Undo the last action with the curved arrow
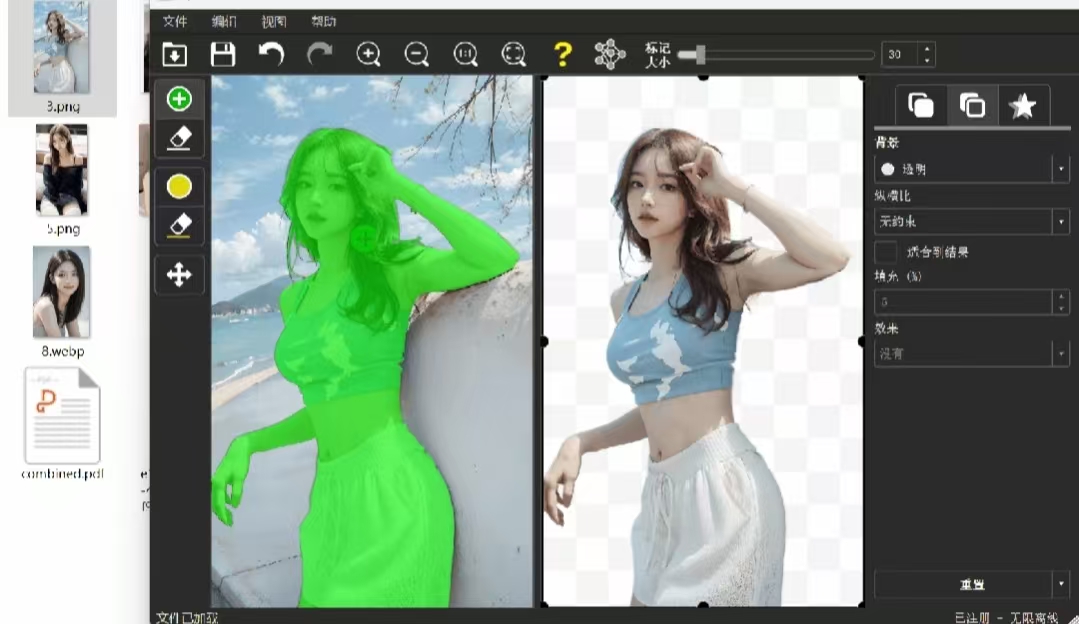 [271, 54]
